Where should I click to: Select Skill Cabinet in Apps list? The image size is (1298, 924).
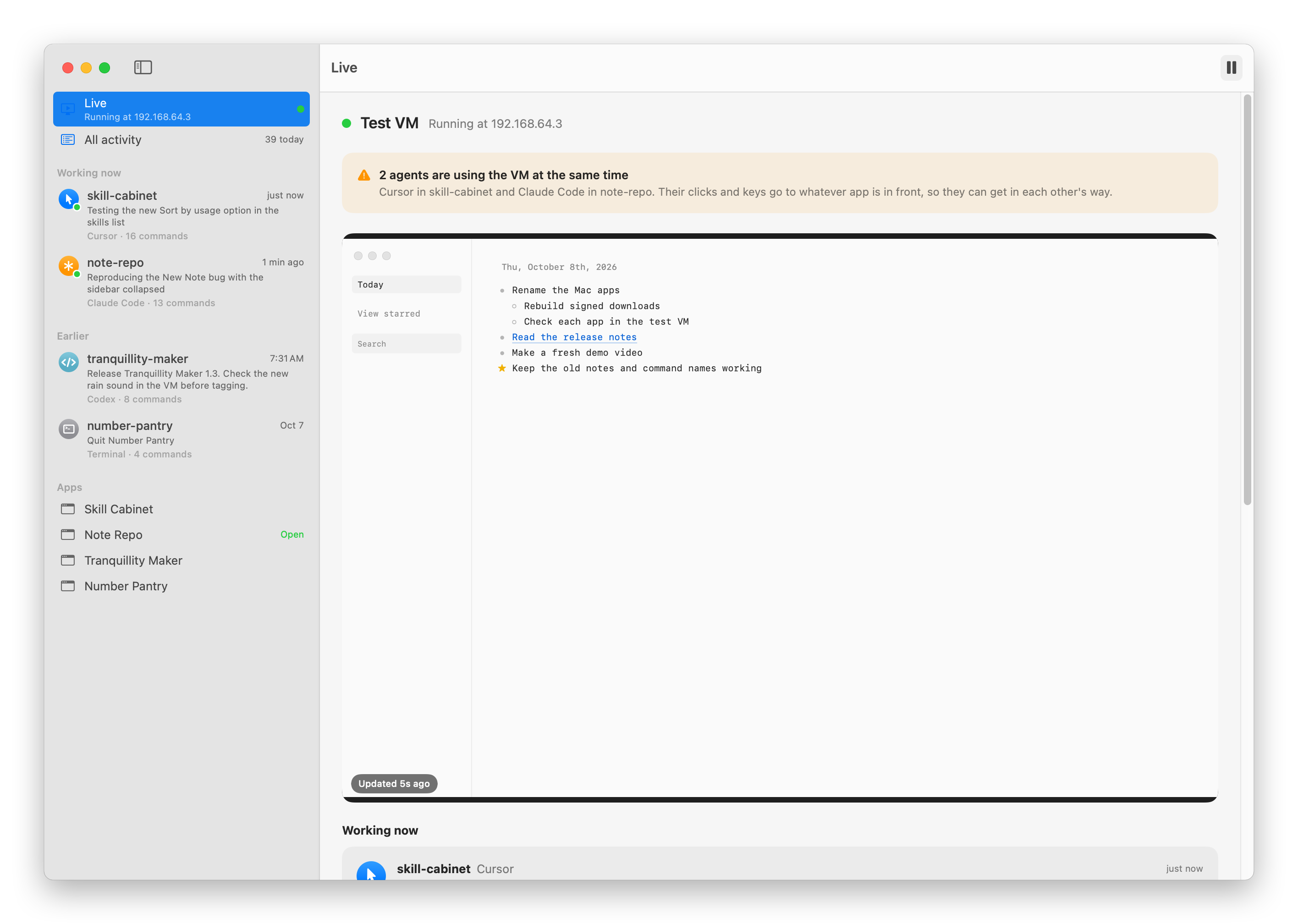click(x=181, y=510)
